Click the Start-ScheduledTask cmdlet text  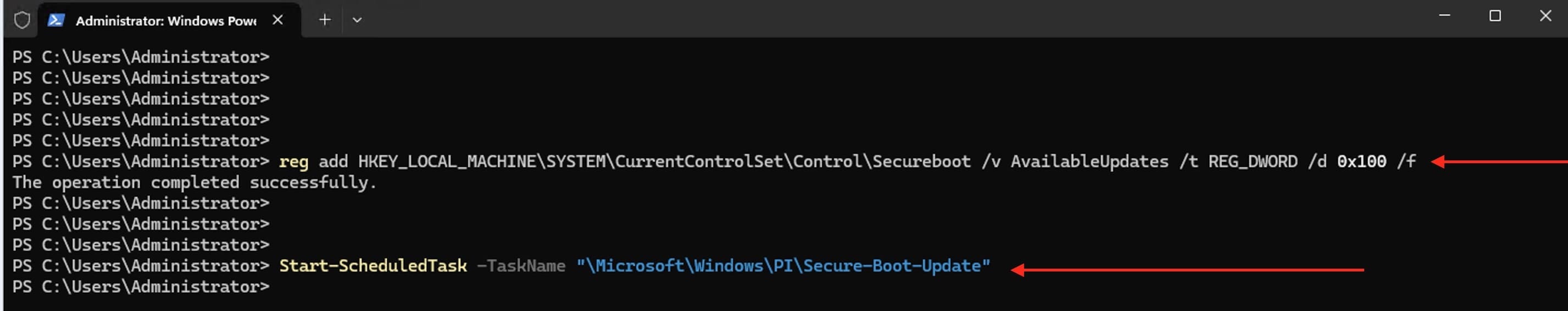tap(372, 266)
